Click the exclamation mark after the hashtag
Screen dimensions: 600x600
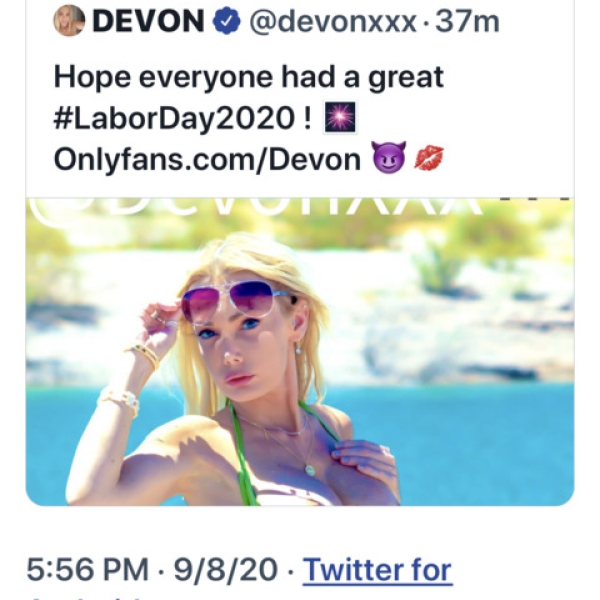[307, 119]
